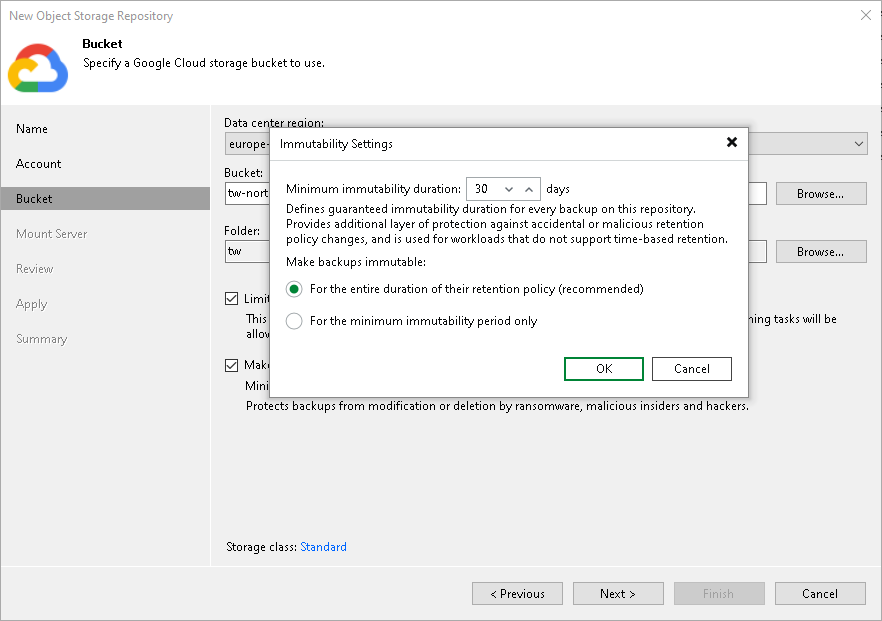Toggle the Make backups immutable checkbox
This screenshot has width=882, height=621.
tap(232, 364)
